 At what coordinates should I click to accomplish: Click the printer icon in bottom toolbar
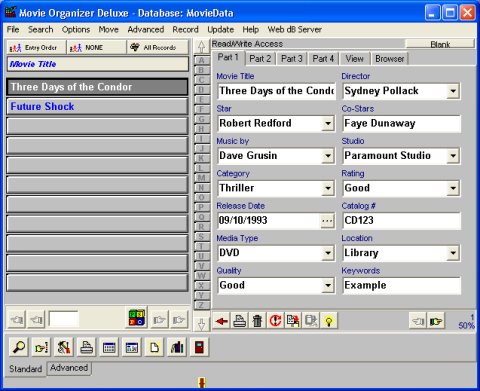86,347
